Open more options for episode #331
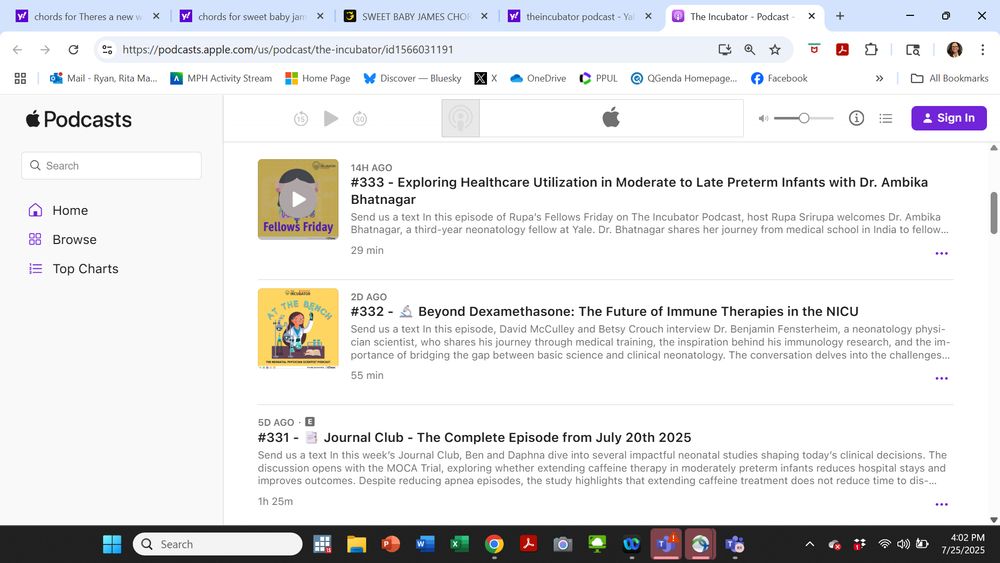Screen dimensions: 1000x563 point(941,504)
